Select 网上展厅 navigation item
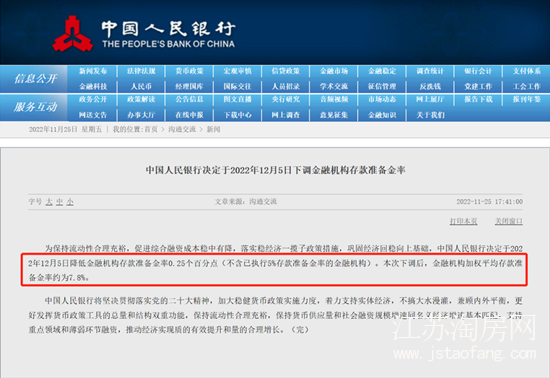This screenshot has height=378, width=550. 430,100
